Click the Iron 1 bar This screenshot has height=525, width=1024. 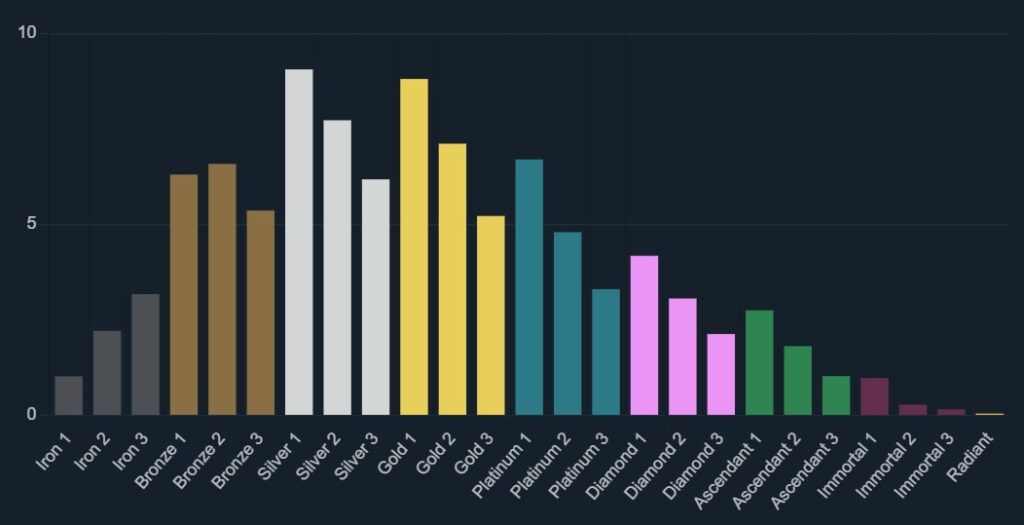click(69, 396)
